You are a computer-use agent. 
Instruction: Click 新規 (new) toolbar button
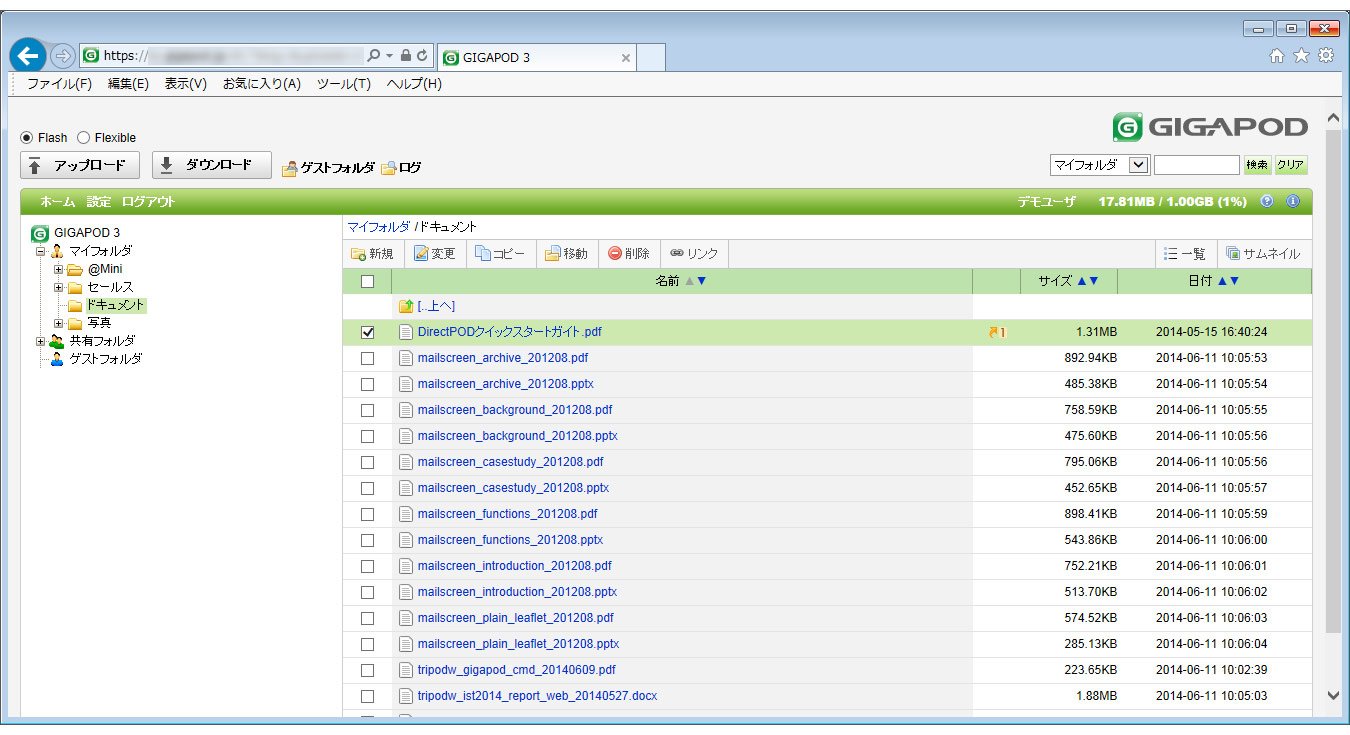[x=372, y=254]
